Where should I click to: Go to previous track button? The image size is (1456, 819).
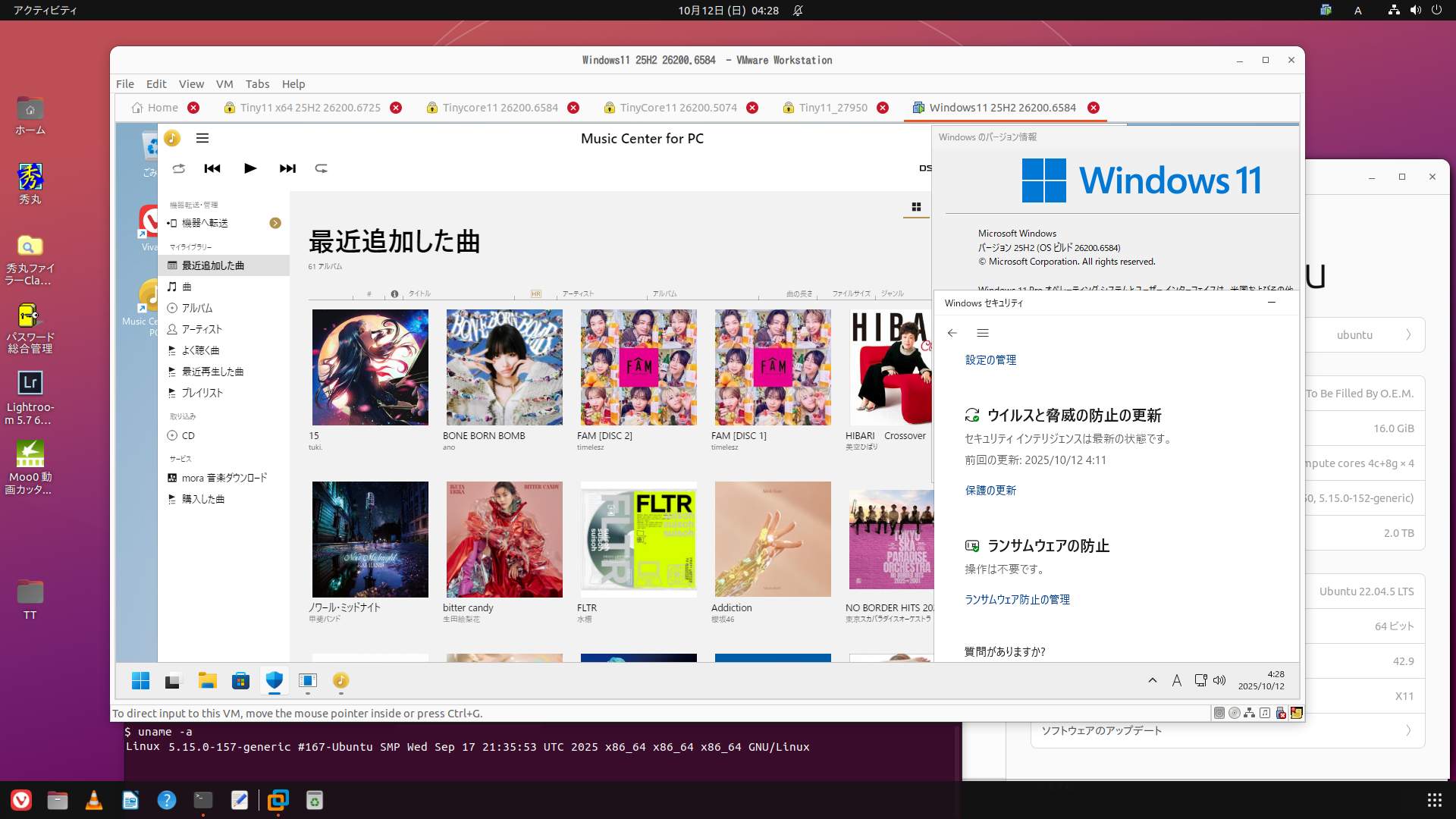[212, 168]
